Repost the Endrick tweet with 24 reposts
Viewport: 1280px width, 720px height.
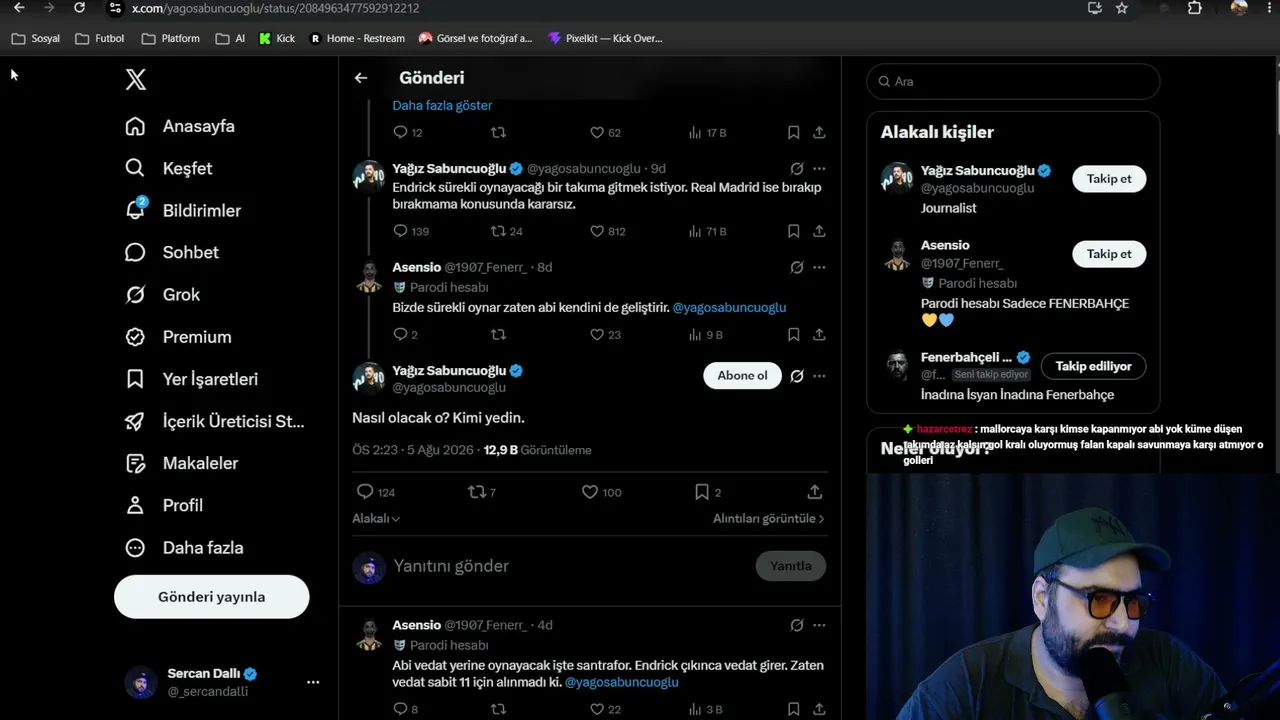pos(498,231)
